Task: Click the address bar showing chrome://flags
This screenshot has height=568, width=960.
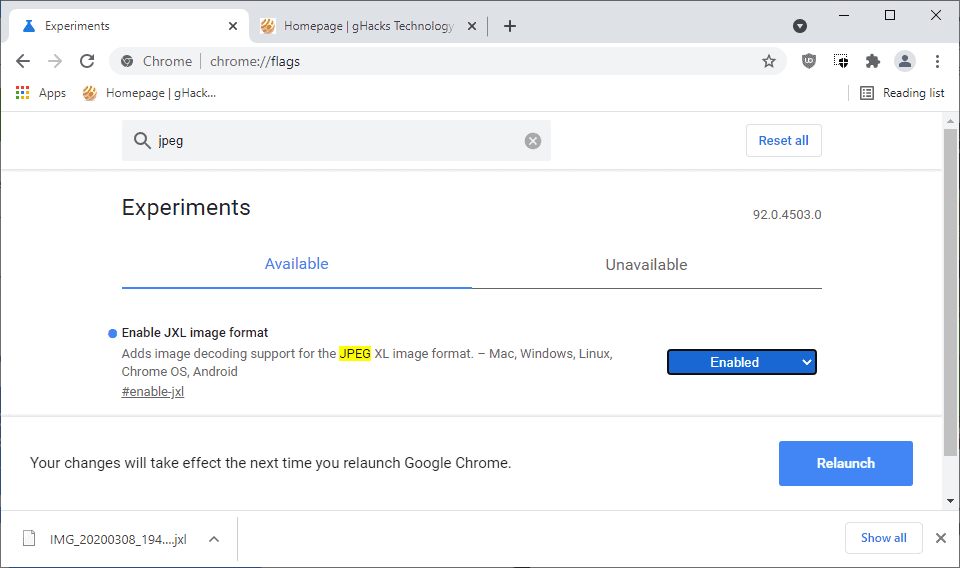Action: pyautogui.click(x=447, y=61)
